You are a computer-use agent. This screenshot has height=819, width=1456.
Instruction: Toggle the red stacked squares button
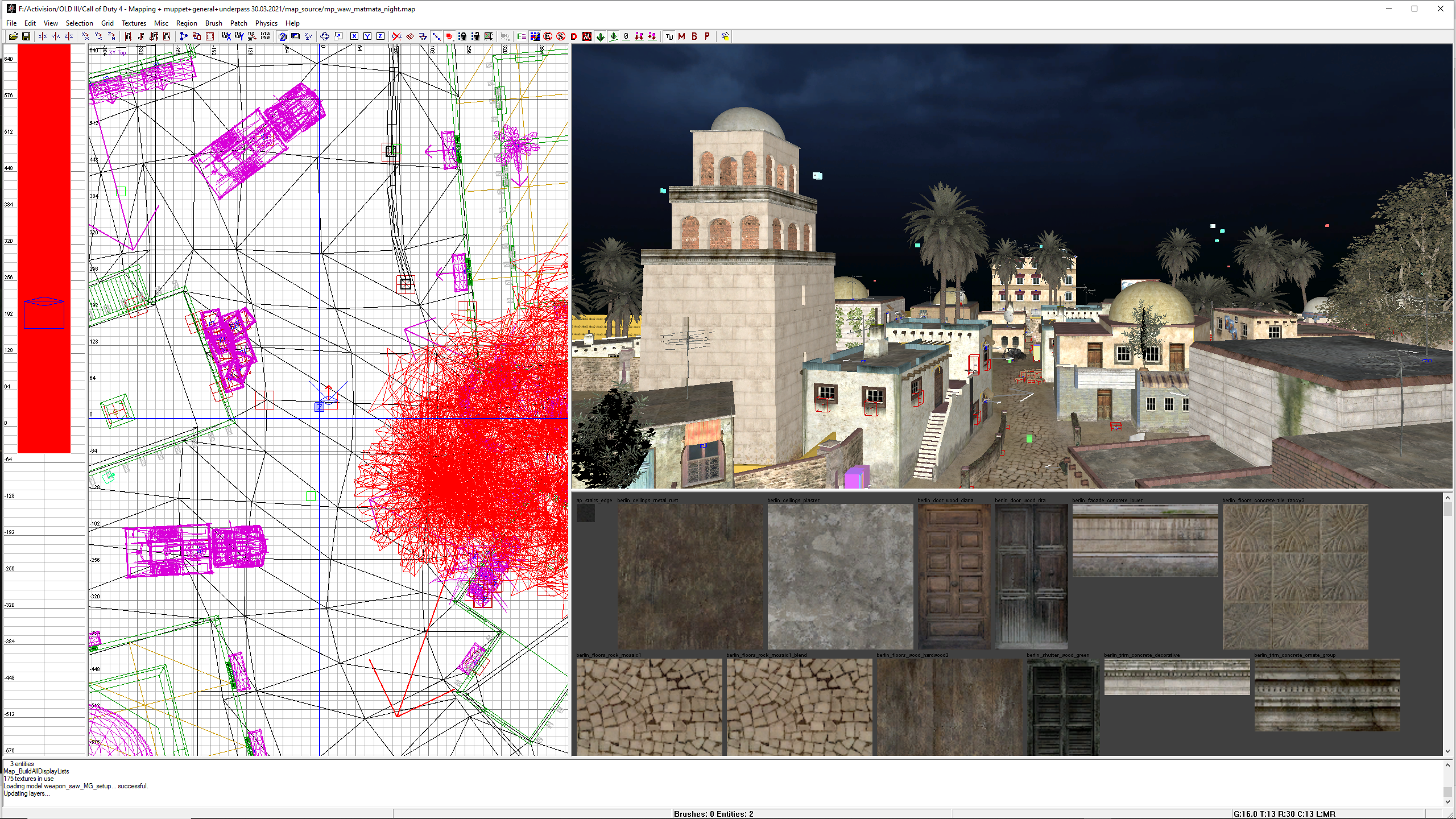point(449,36)
